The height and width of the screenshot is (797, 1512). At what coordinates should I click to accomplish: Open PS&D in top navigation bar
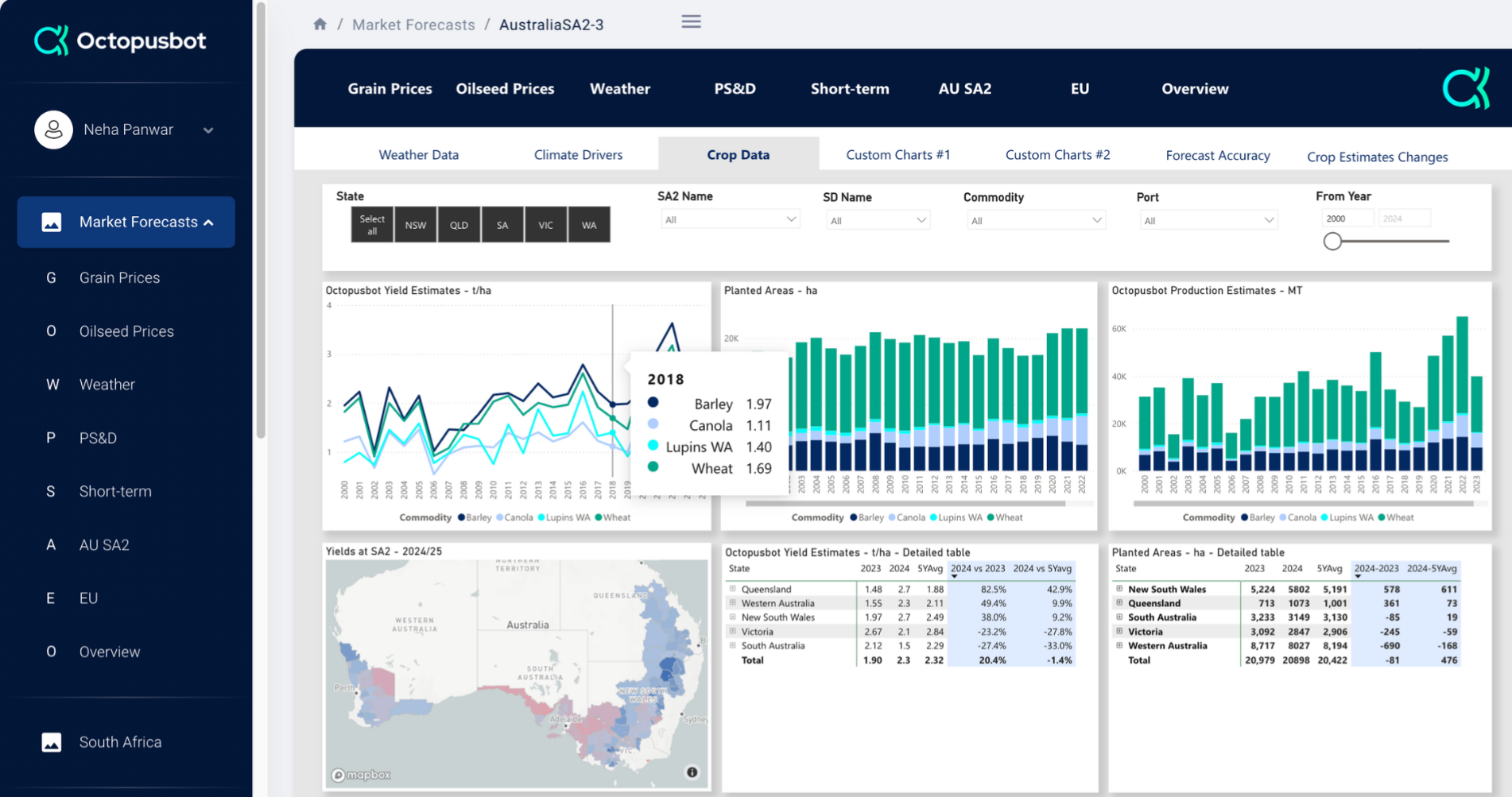click(735, 89)
